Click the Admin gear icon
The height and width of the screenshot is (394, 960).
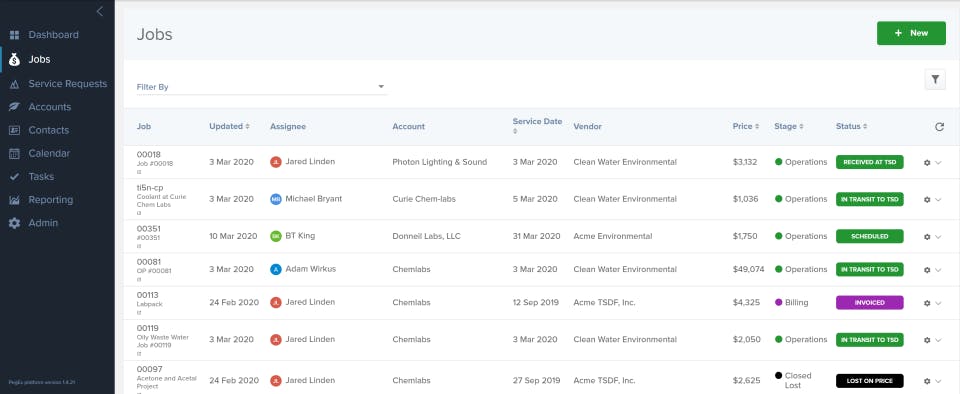coord(14,223)
